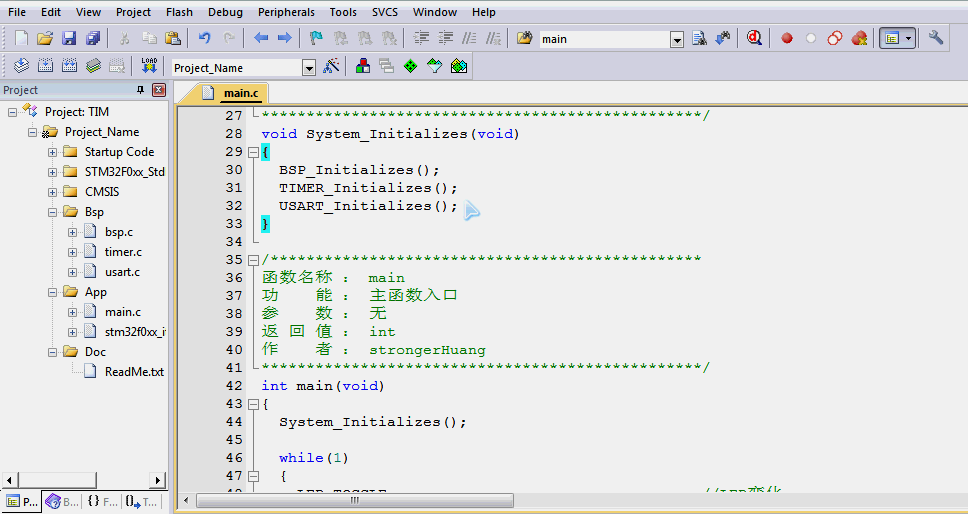Open the Flash menu

pyautogui.click(x=179, y=12)
